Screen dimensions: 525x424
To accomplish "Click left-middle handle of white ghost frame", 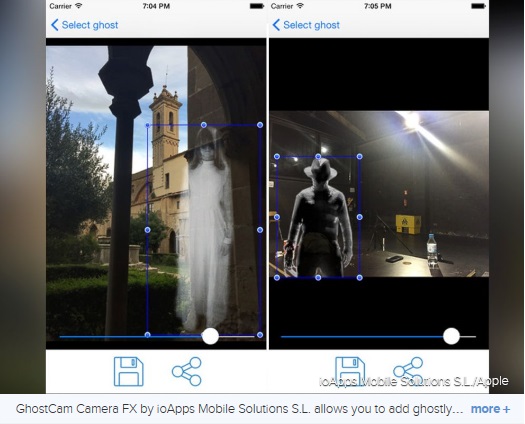I will point(147,230).
